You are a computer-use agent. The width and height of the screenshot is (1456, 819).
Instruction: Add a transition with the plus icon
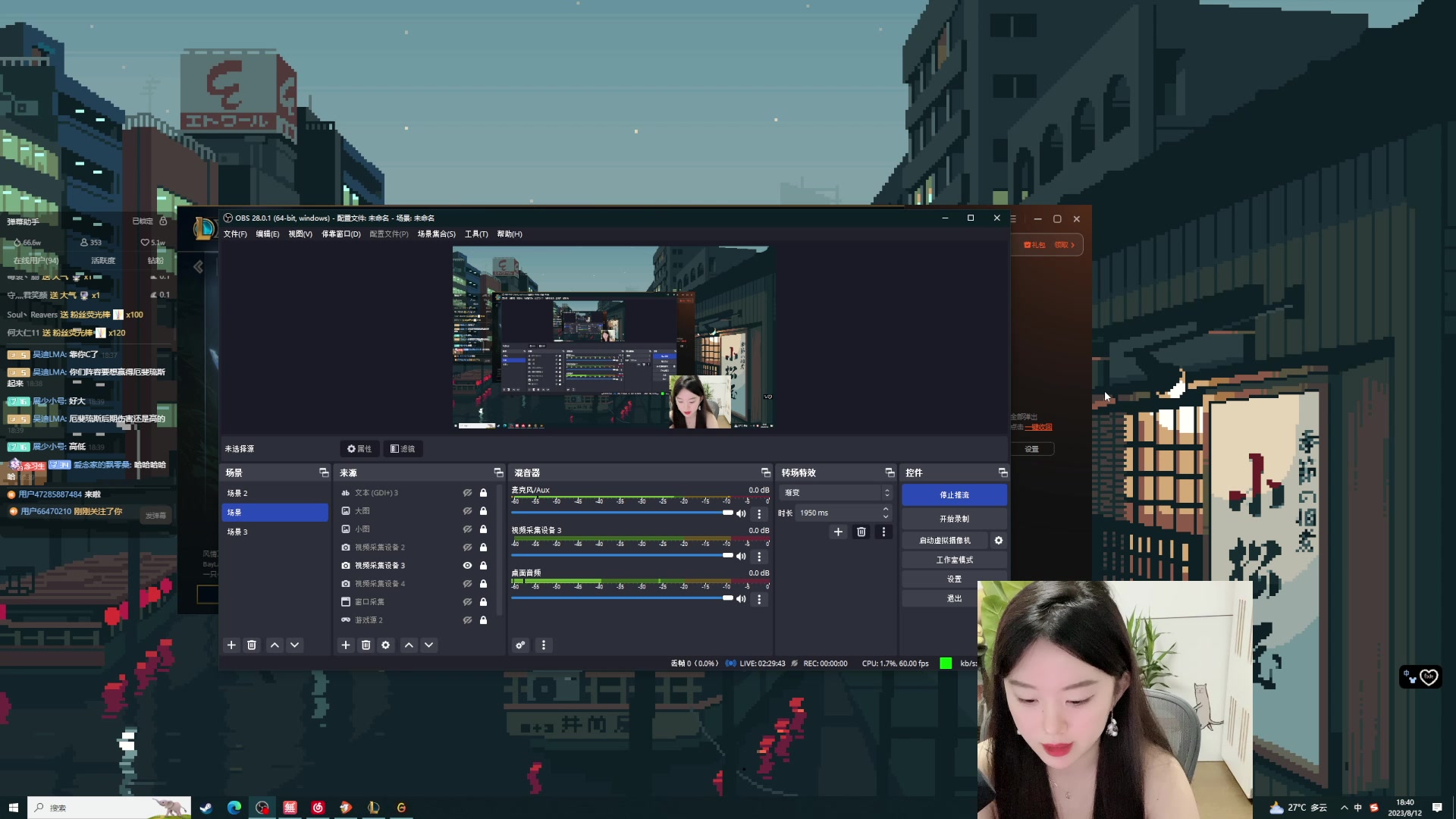(838, 532)
